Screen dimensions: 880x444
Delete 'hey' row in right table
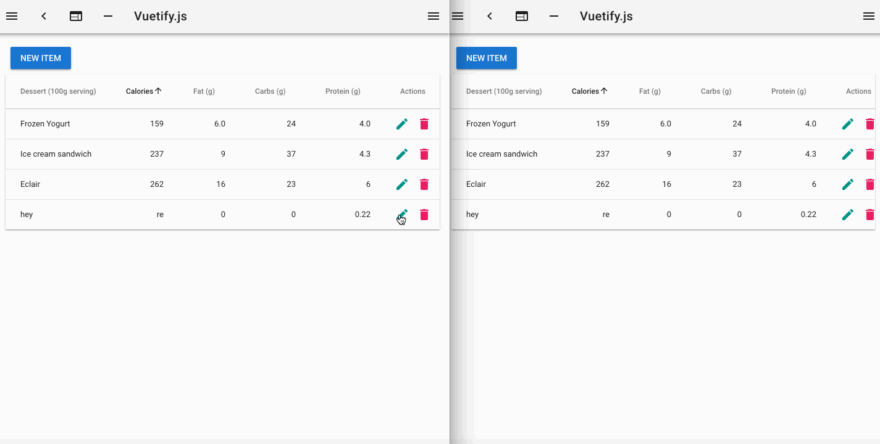(x=870, y=215)
